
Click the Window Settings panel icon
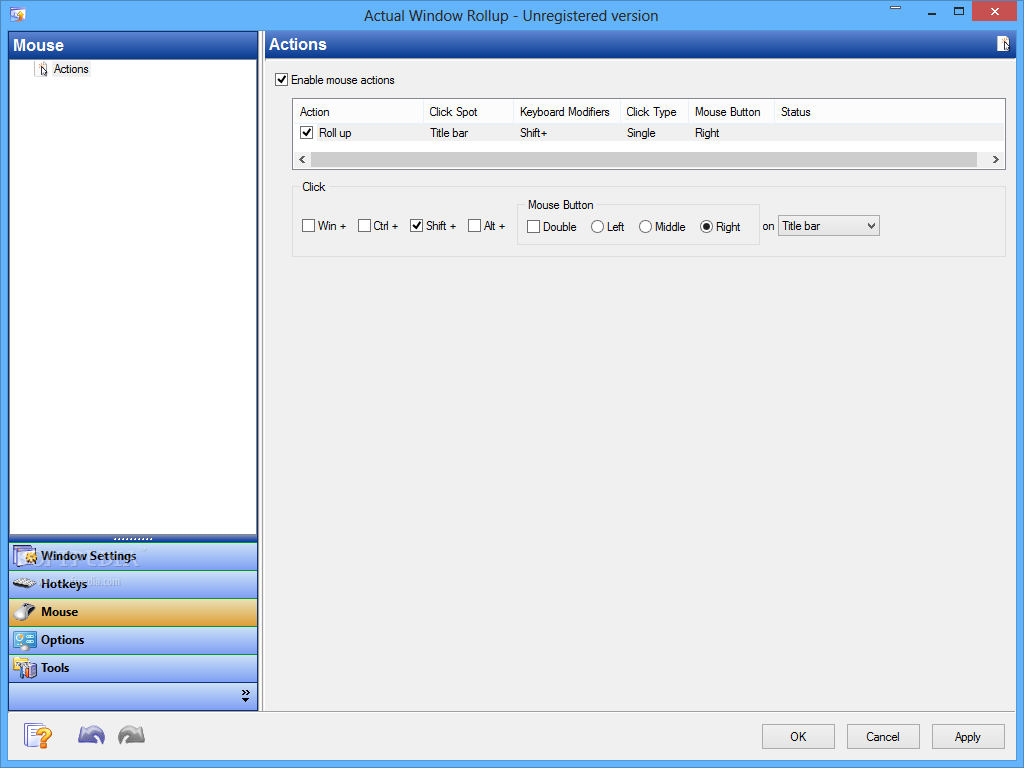25,556
